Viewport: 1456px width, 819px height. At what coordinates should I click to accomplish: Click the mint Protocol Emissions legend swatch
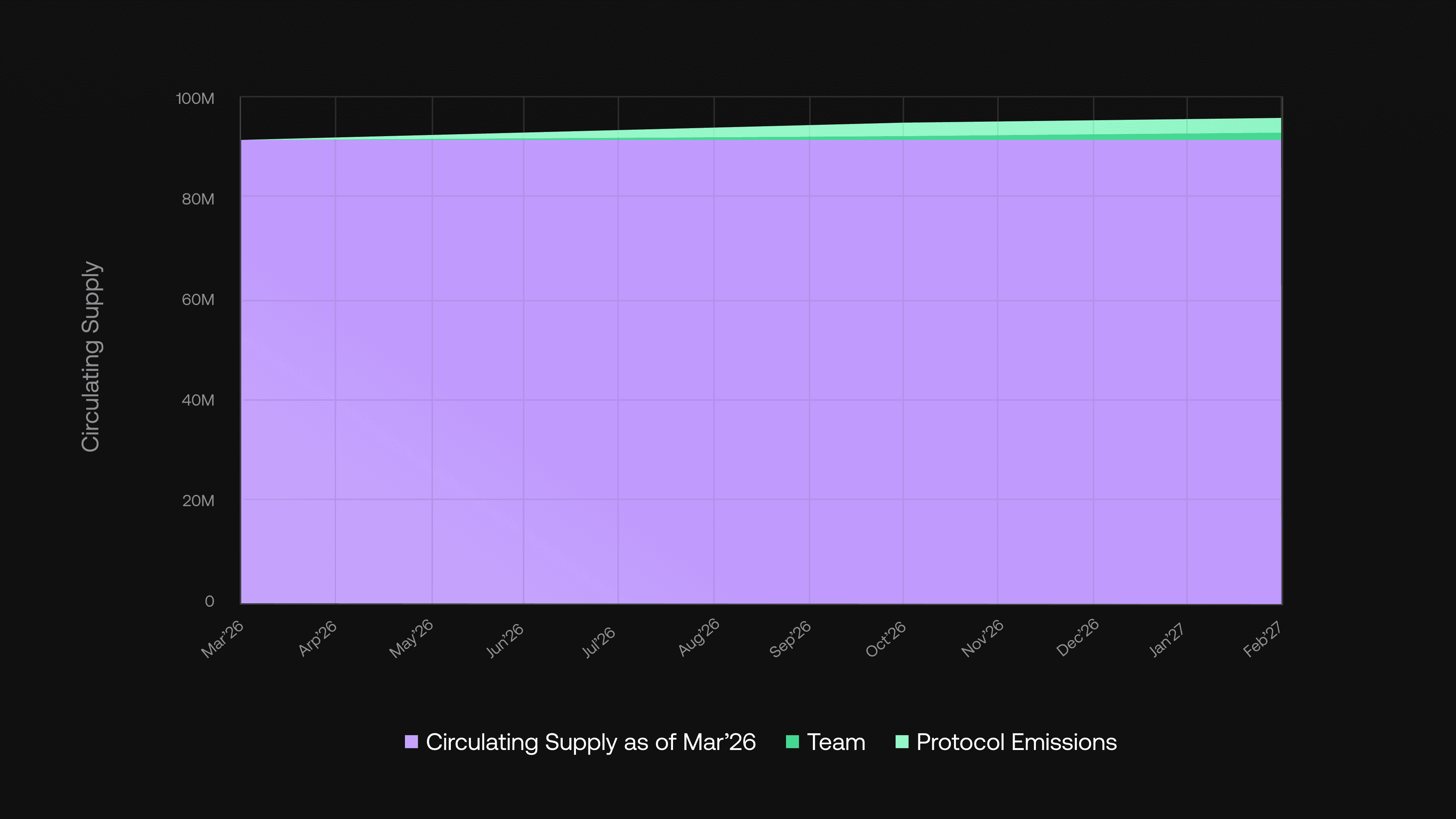pos(902,742)
